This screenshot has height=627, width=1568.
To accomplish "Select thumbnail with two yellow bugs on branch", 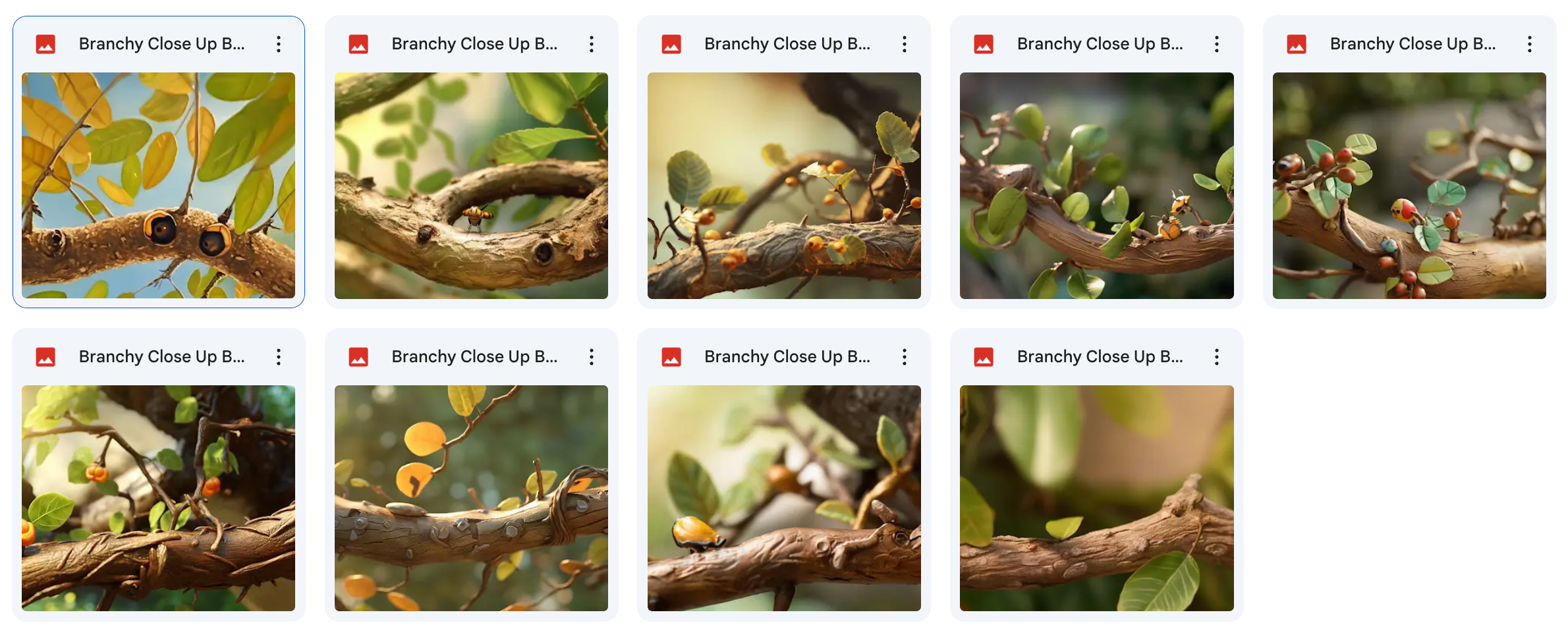I will pyautogui.click(x=1097, y=186).
